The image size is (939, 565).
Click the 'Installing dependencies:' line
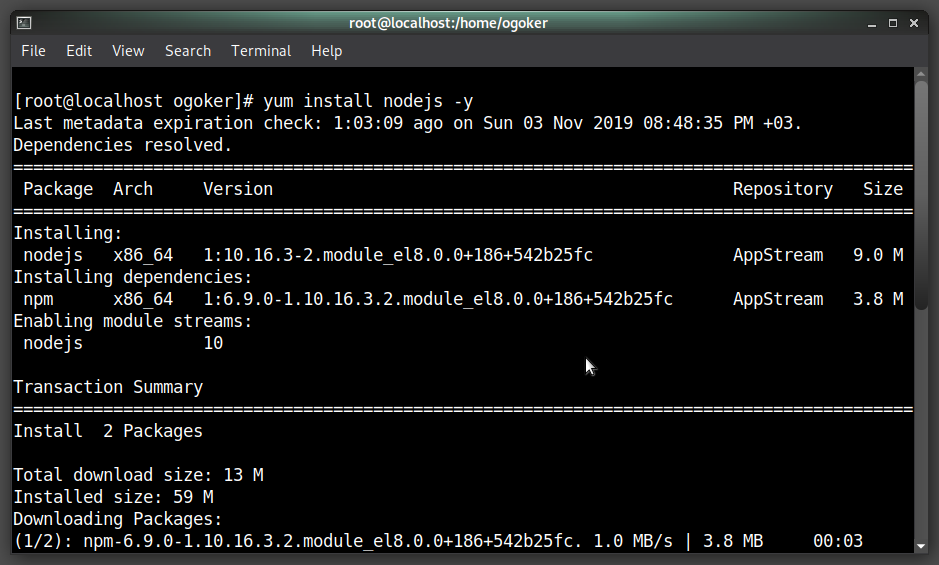point(133,277)
